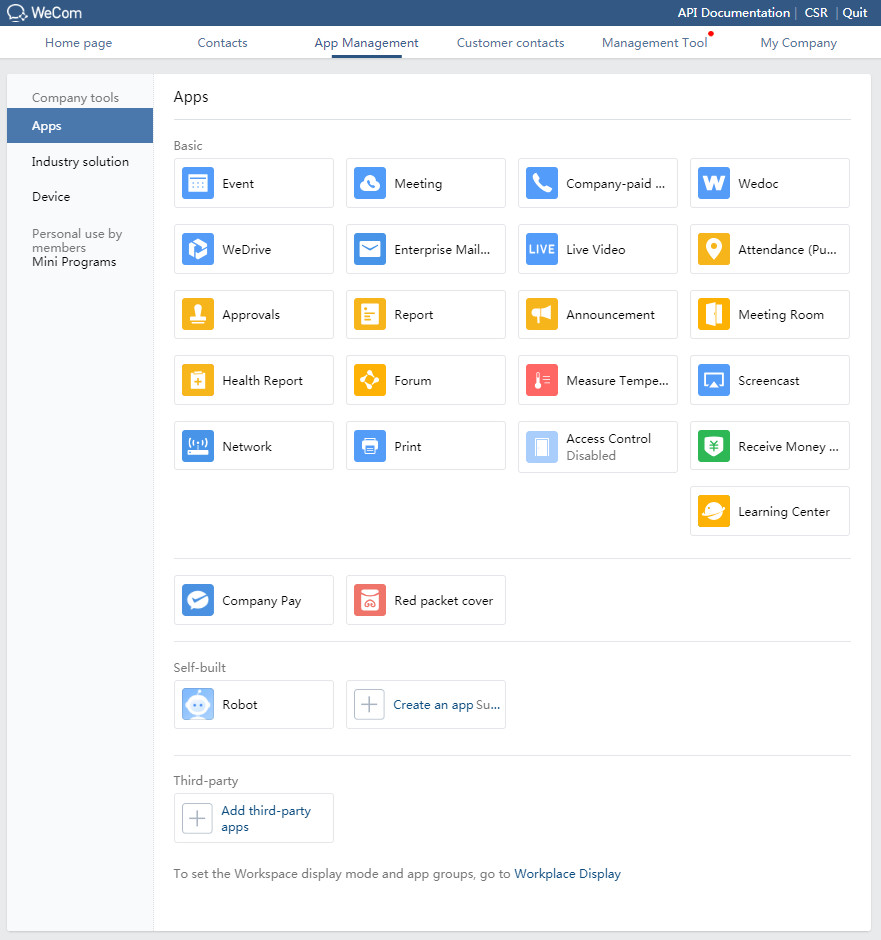The width and height of the screenshot is (881, 940).
Task: Switch to the My Company tab
Action: click(x=798, y=43)
